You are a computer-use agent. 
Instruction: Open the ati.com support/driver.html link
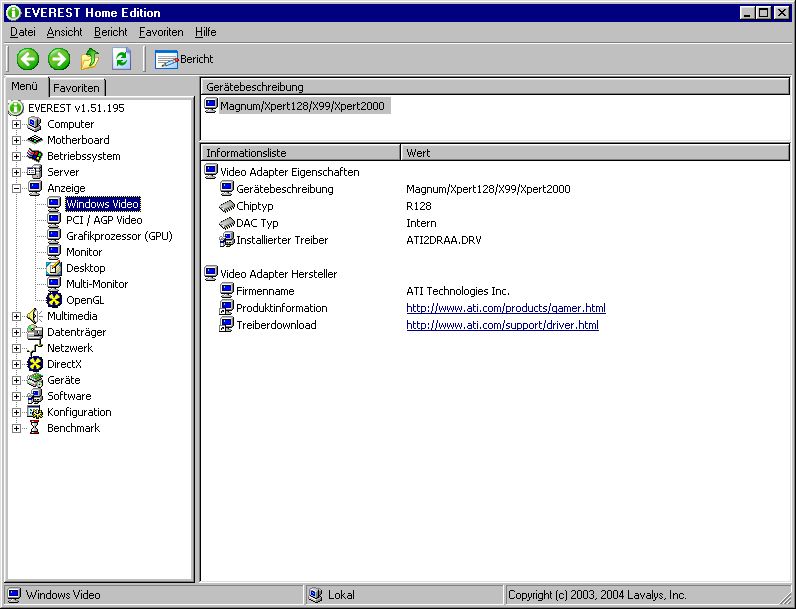point(502,325)
